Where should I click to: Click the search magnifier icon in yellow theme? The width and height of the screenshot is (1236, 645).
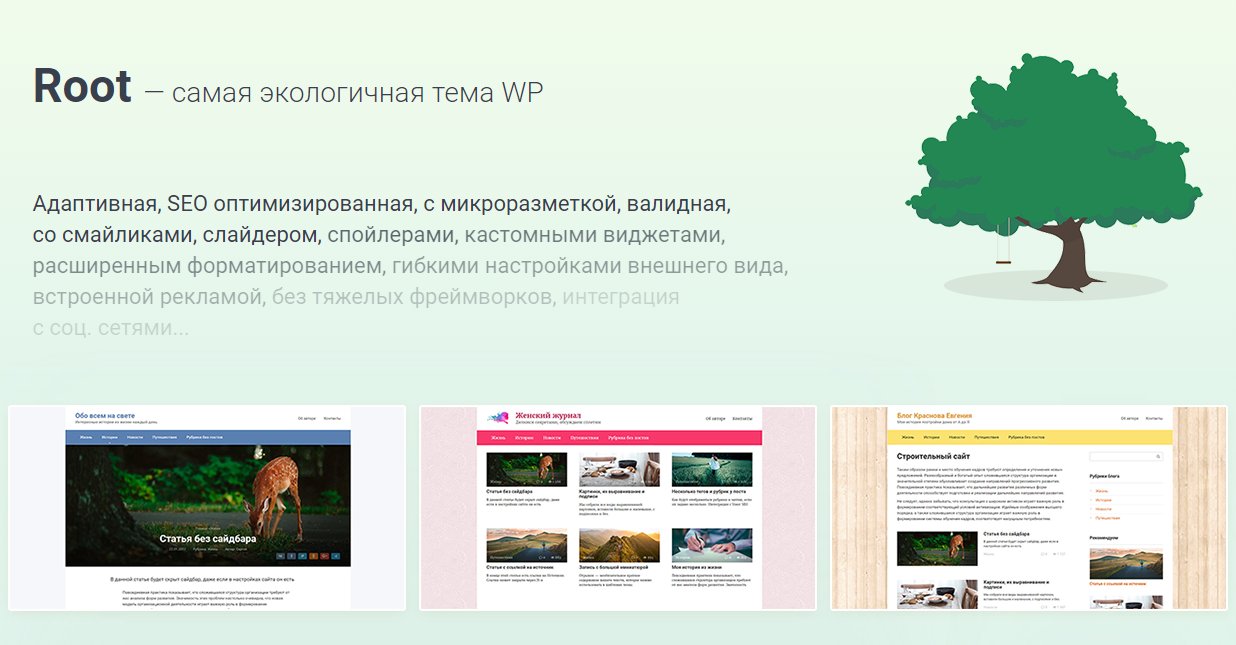click(1159, 456)
